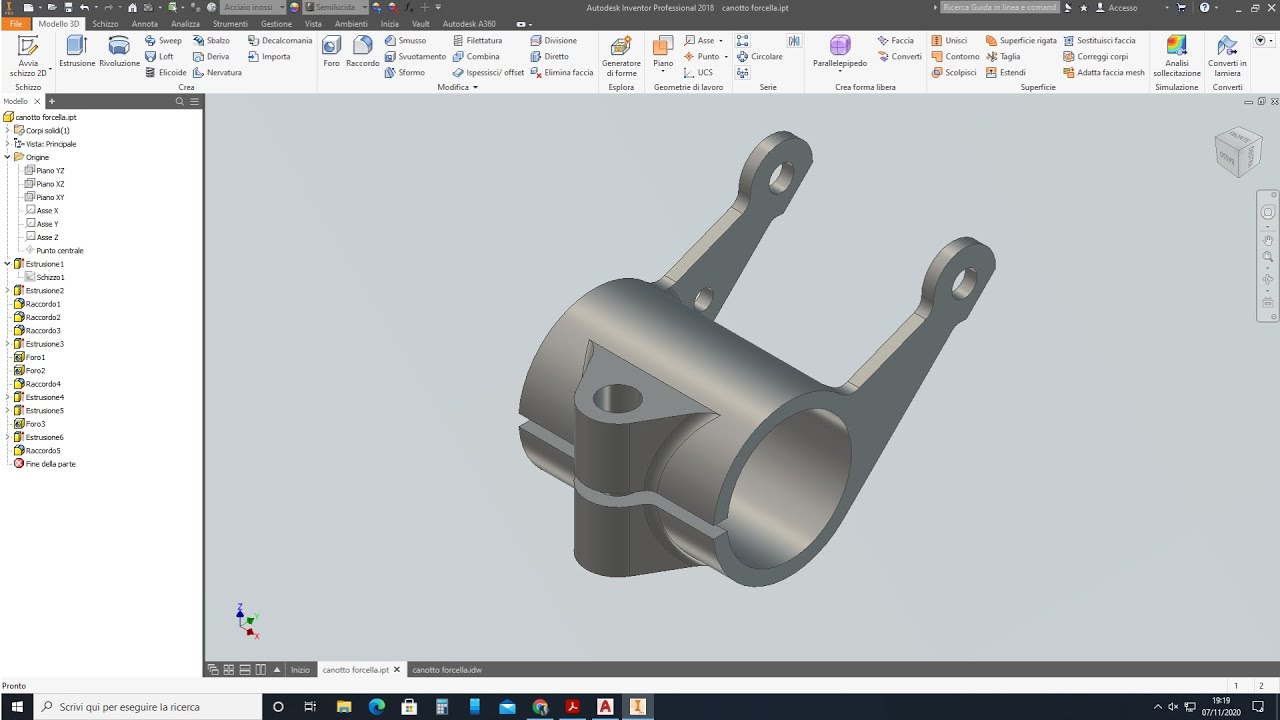Screen dimensions: 1280x720
Task: Select the Loft tool
Action: 159,57
